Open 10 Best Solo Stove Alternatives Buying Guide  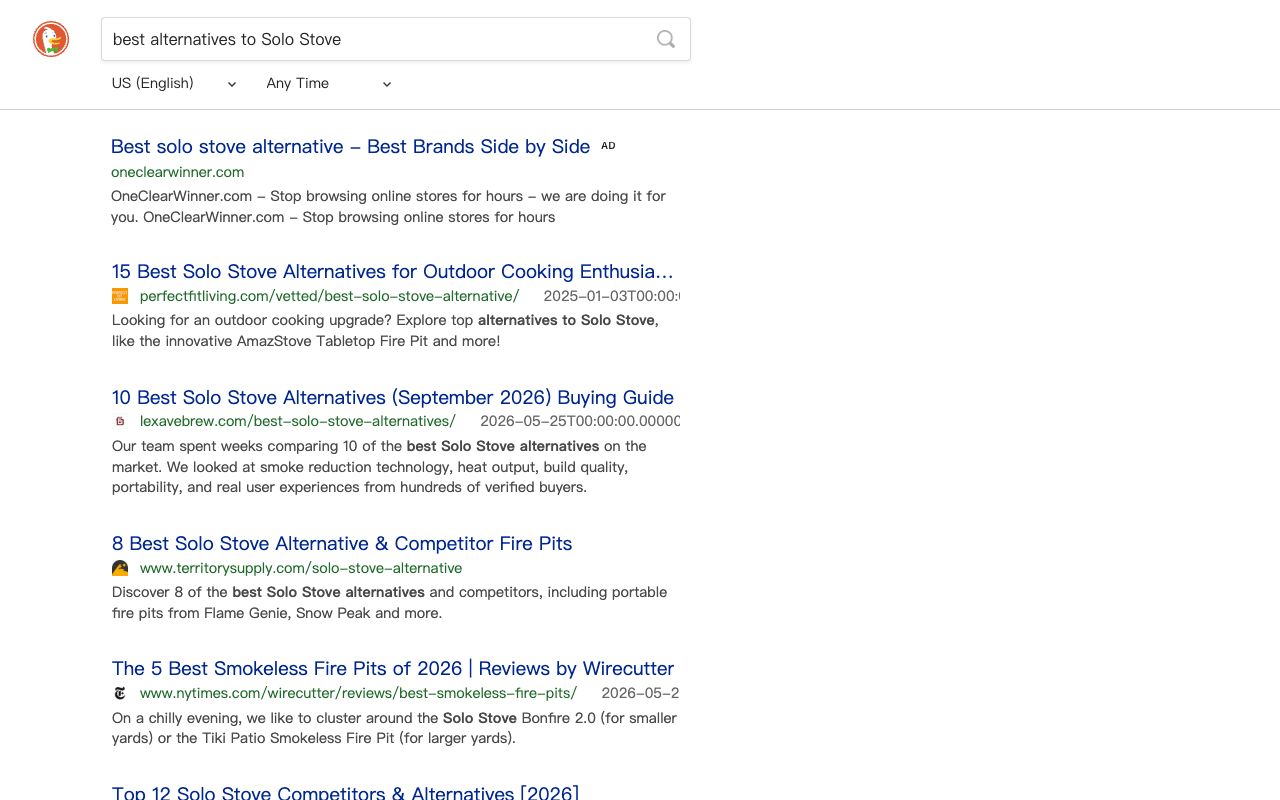click(x=393, y=397)
